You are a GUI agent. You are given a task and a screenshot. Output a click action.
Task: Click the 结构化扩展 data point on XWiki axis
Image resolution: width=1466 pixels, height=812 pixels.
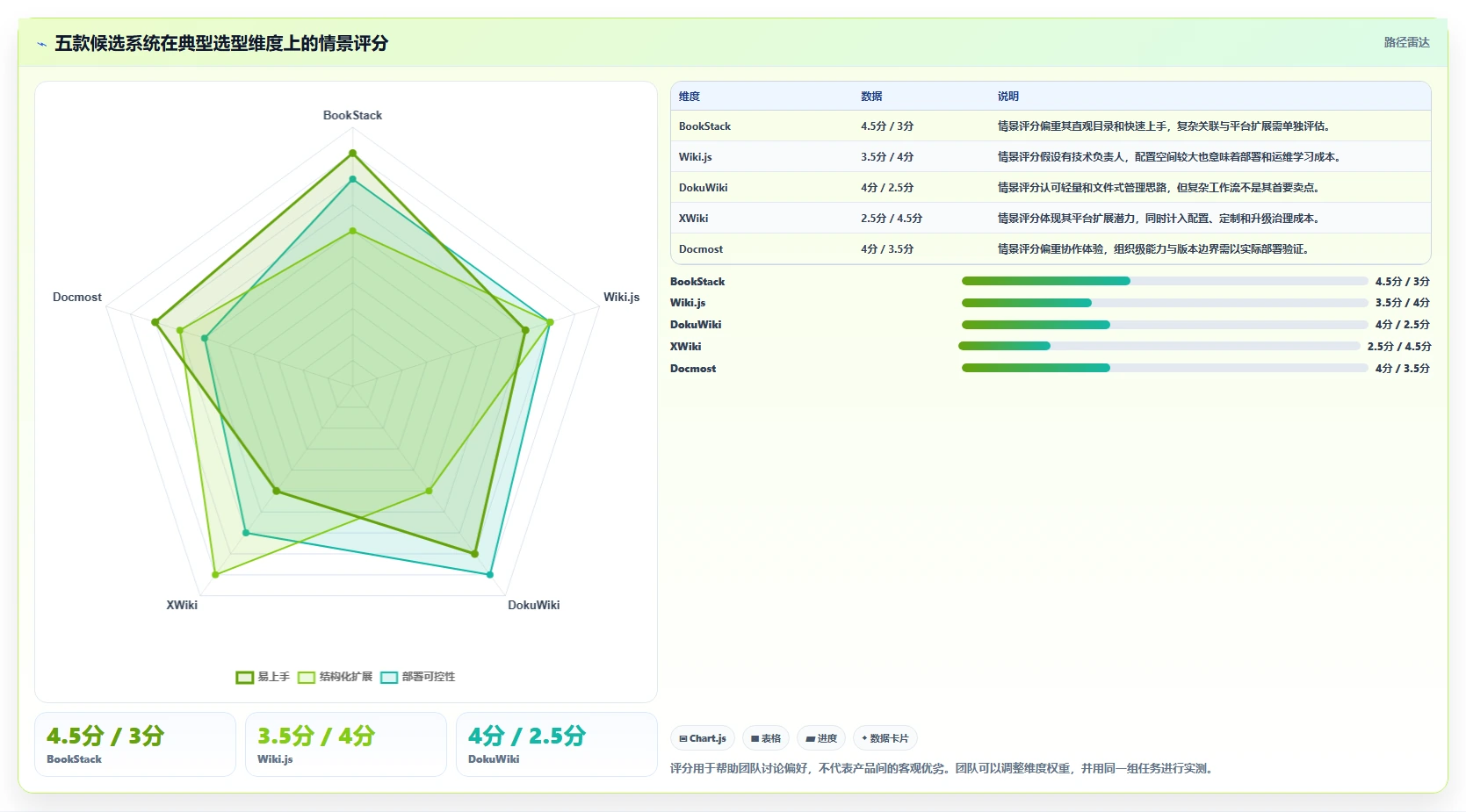click(x=215, y=575)
